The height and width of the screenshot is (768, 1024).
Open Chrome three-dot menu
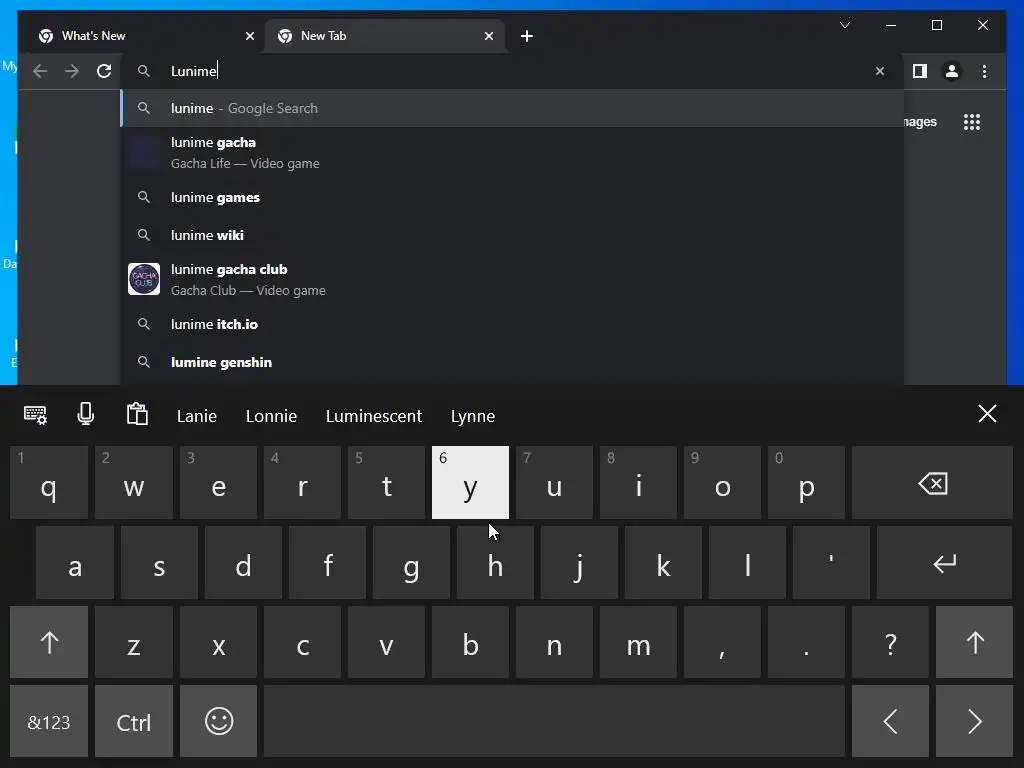click(984, 71)
